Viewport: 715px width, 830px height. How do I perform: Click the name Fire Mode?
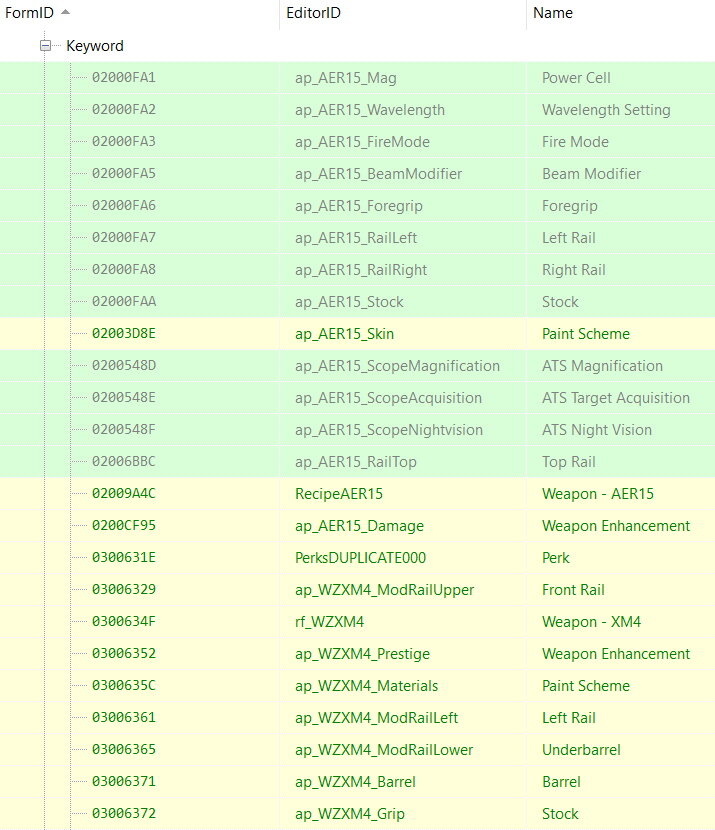click(x=575, y=142)
